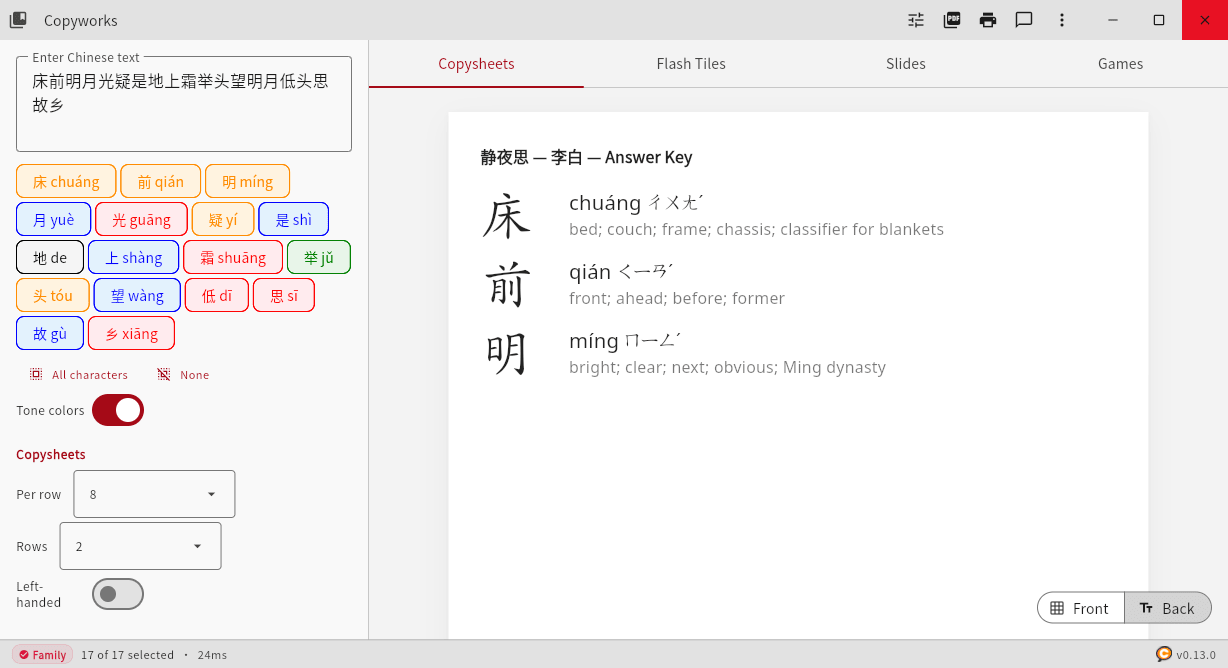The width and height of the screenshot is (1228, 668).
Task: Disable the Tone colors toggle
Action: point(117,410)
